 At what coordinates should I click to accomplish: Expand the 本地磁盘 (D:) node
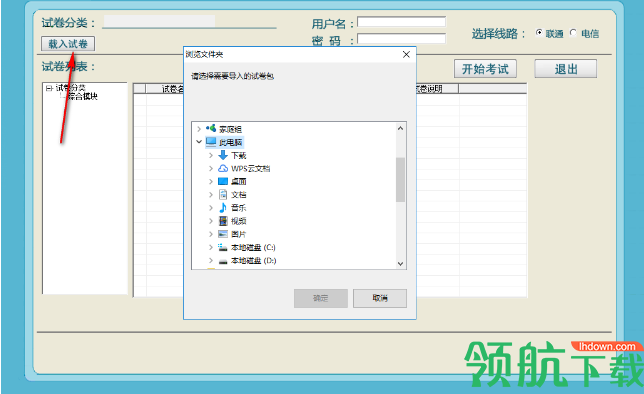point(211,260)
